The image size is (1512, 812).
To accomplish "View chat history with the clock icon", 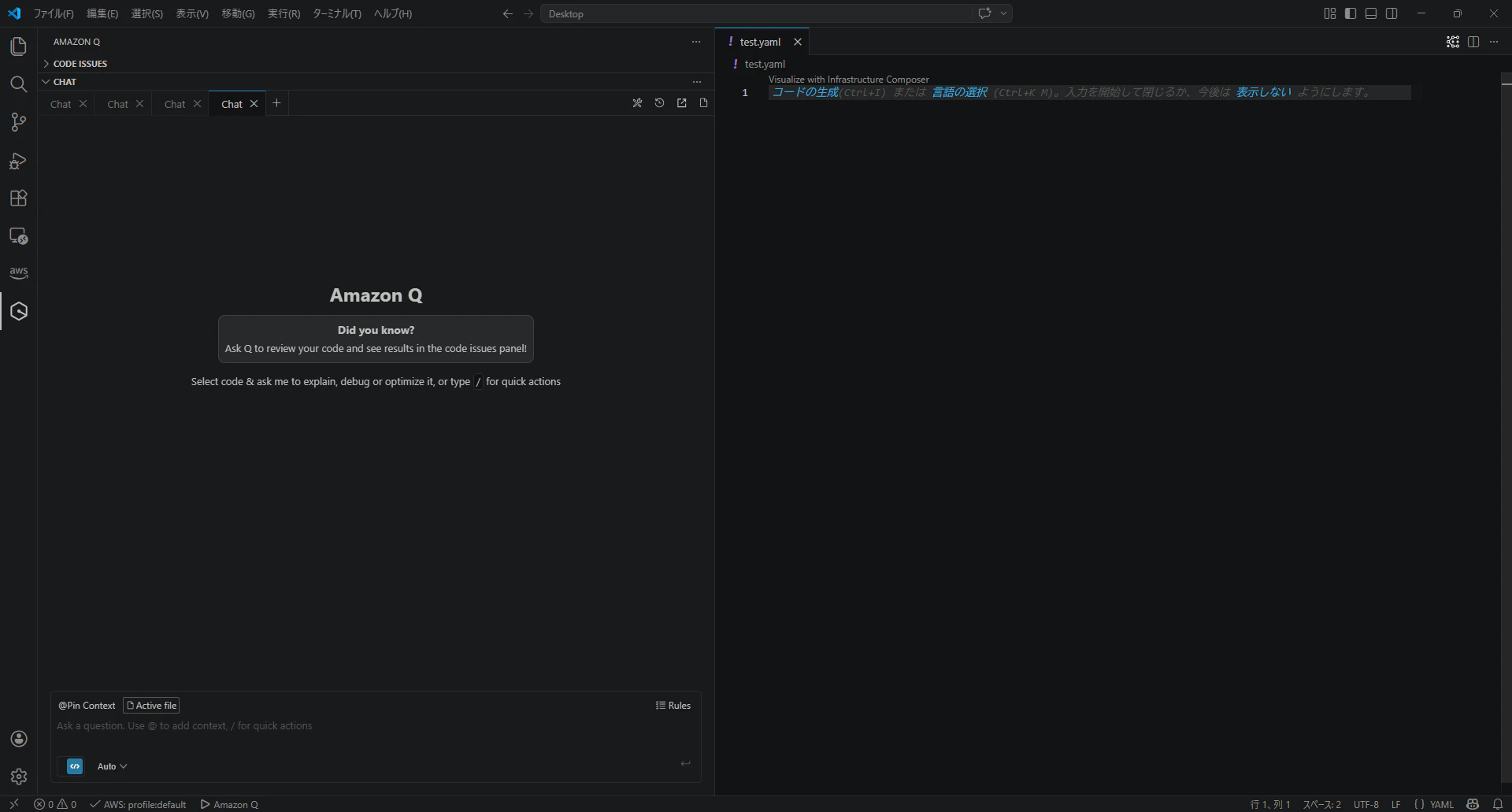I will click(x=659, y=103).
